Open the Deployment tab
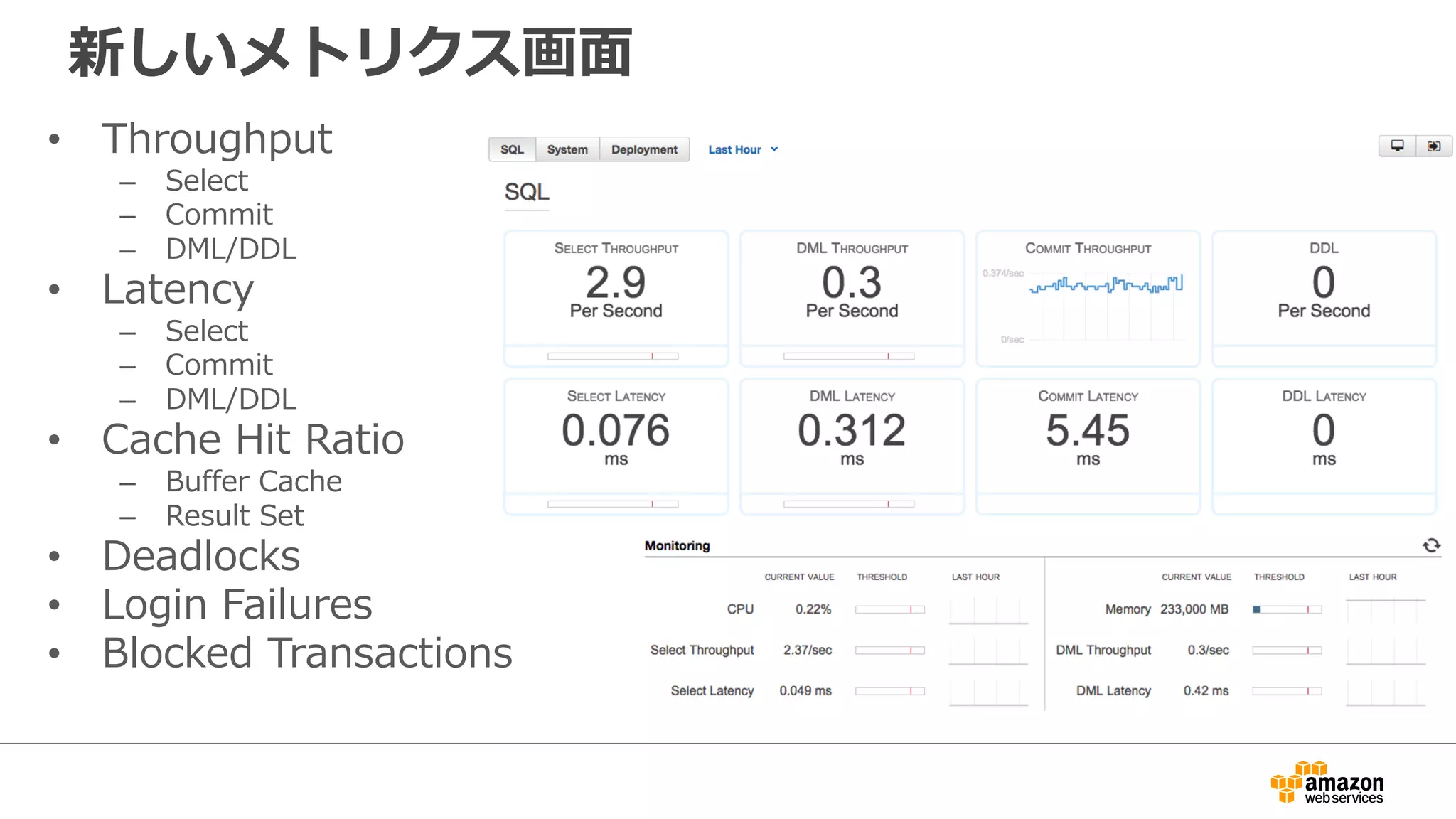Viewport: 1456px width, 819px height. (x=644, y=149)
